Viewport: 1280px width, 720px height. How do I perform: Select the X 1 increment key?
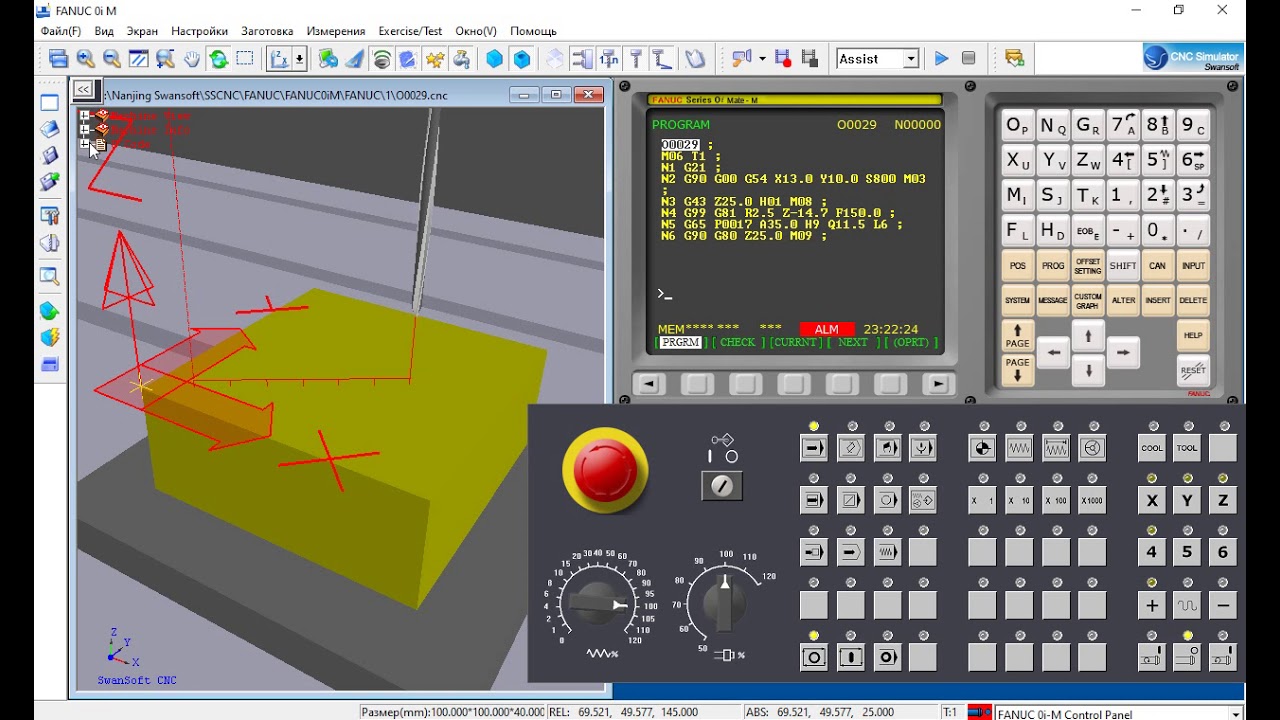[982, 500]
